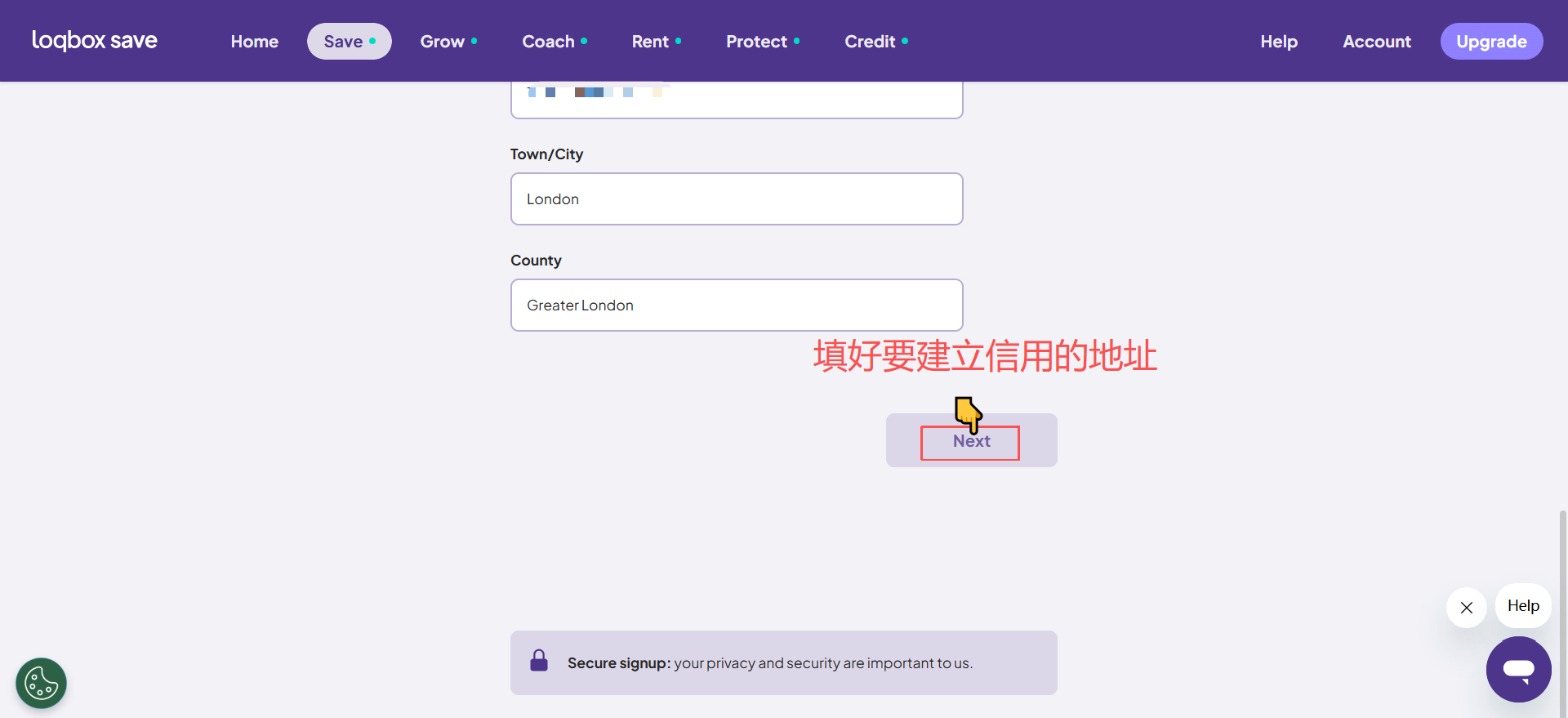Open the chat bubble widget

click(1518, 670)
